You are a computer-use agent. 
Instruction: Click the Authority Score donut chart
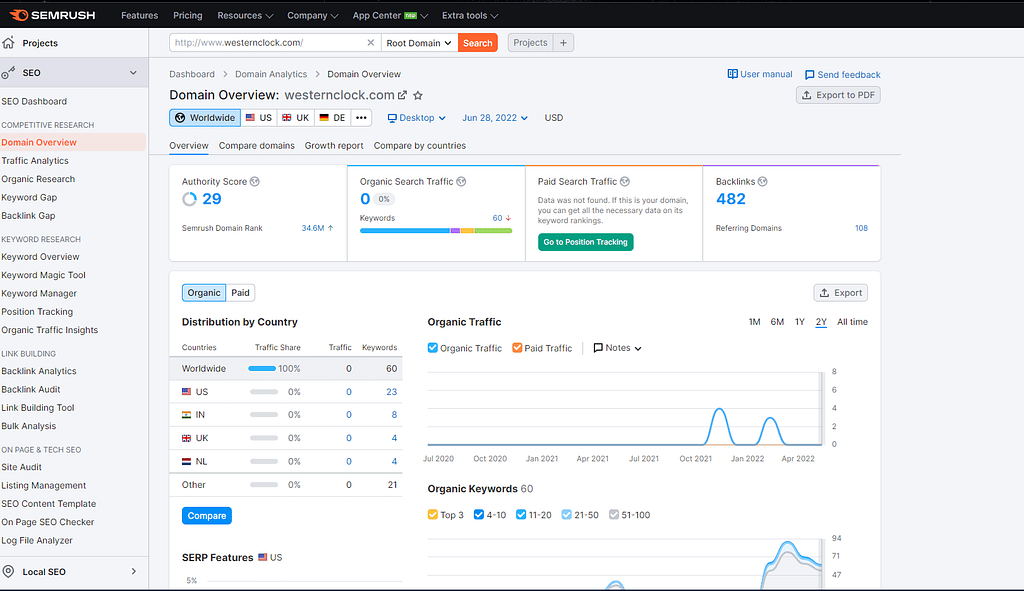point(189,199)
